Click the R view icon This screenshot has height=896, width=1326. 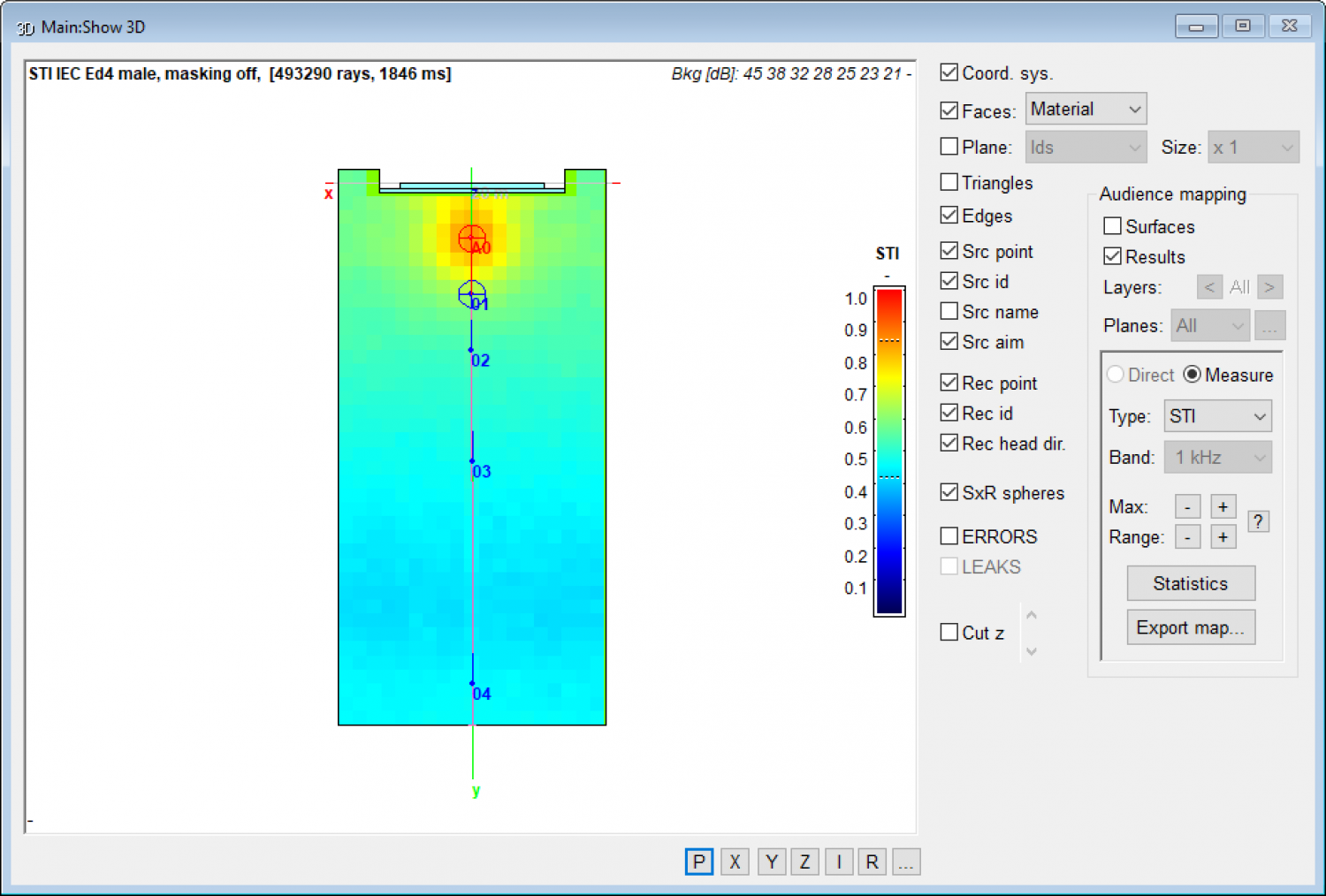[872, 862]
